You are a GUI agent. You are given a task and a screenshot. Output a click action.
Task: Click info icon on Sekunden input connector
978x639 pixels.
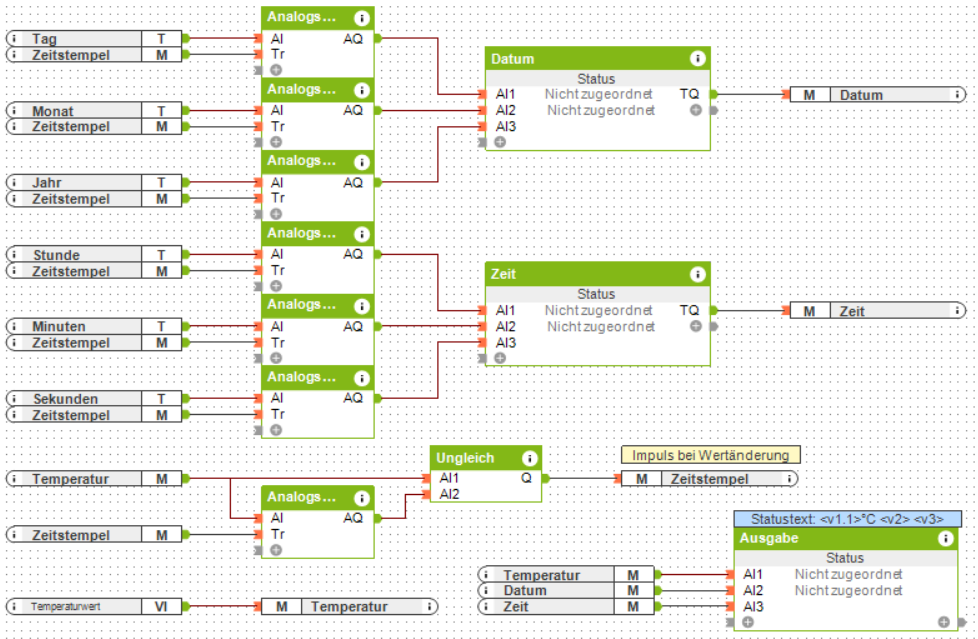14,398
